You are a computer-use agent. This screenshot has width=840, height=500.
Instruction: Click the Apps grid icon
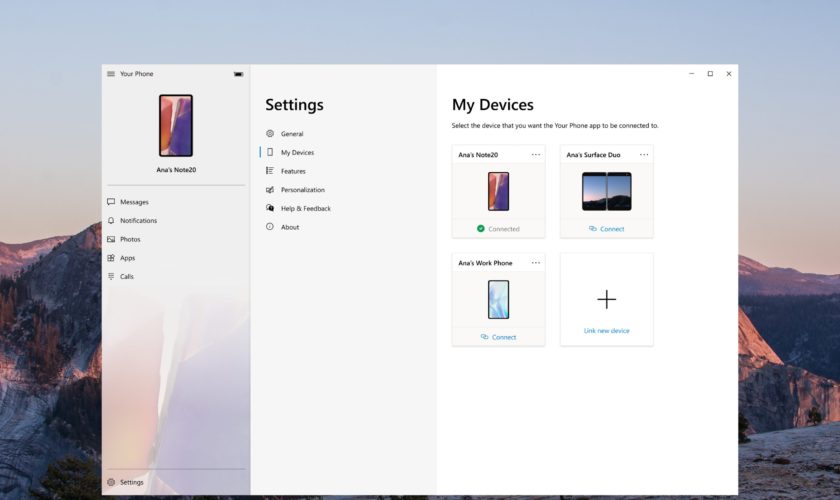(111, 258)
